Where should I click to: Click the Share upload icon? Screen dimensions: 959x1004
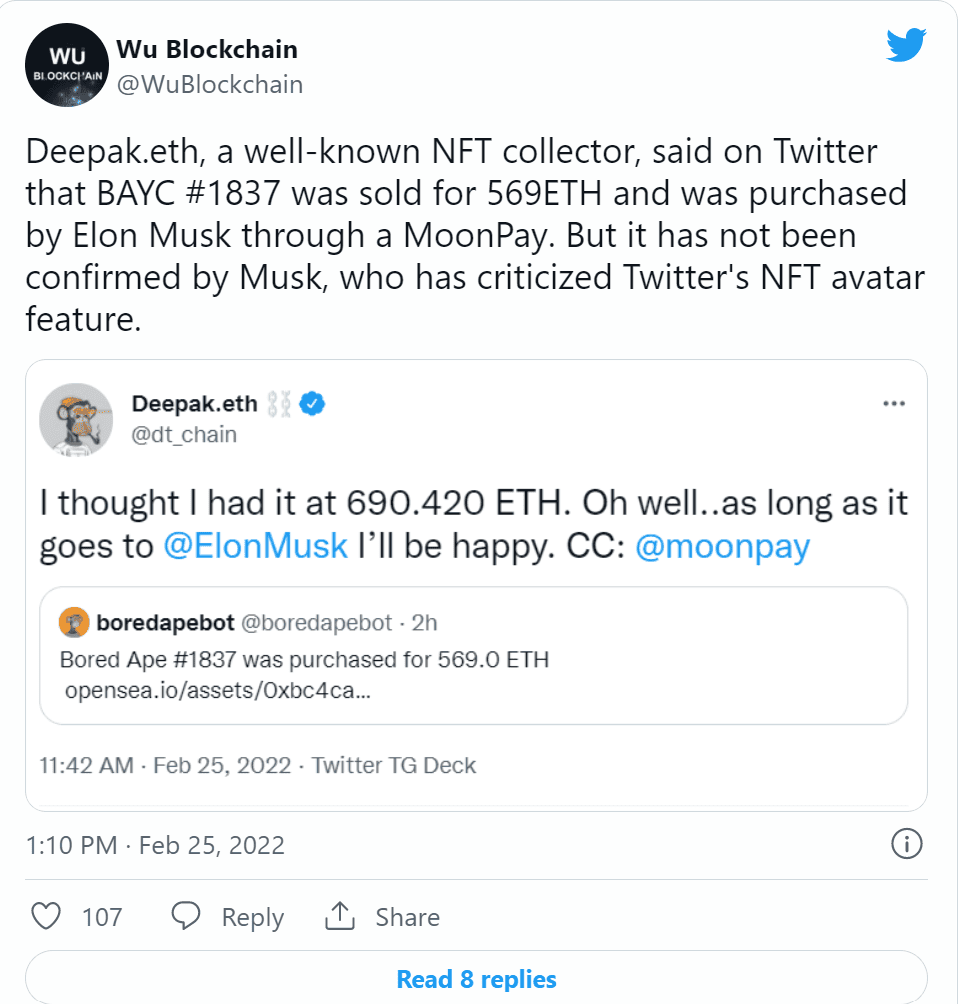[x=339, y=916]
